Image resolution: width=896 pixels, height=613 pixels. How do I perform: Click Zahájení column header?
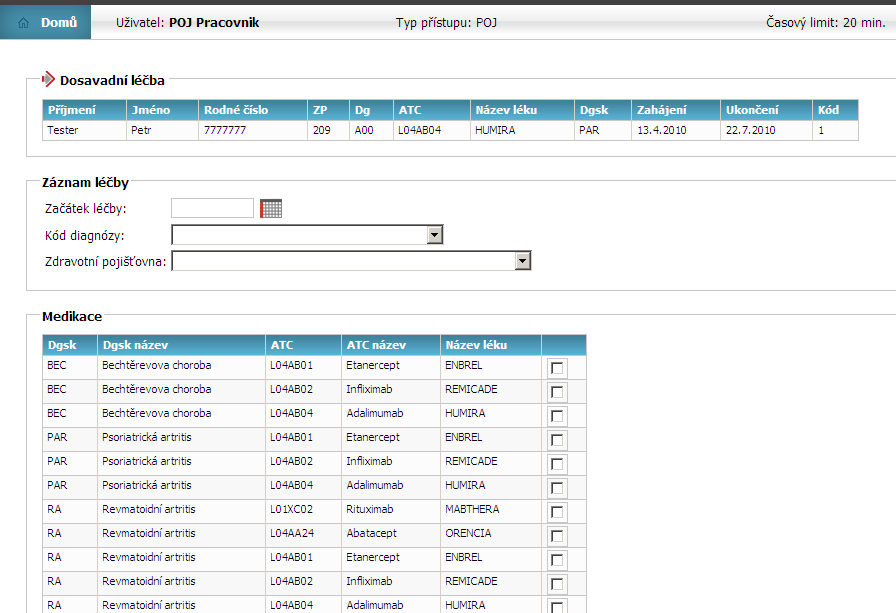click(x=676, y=110)
